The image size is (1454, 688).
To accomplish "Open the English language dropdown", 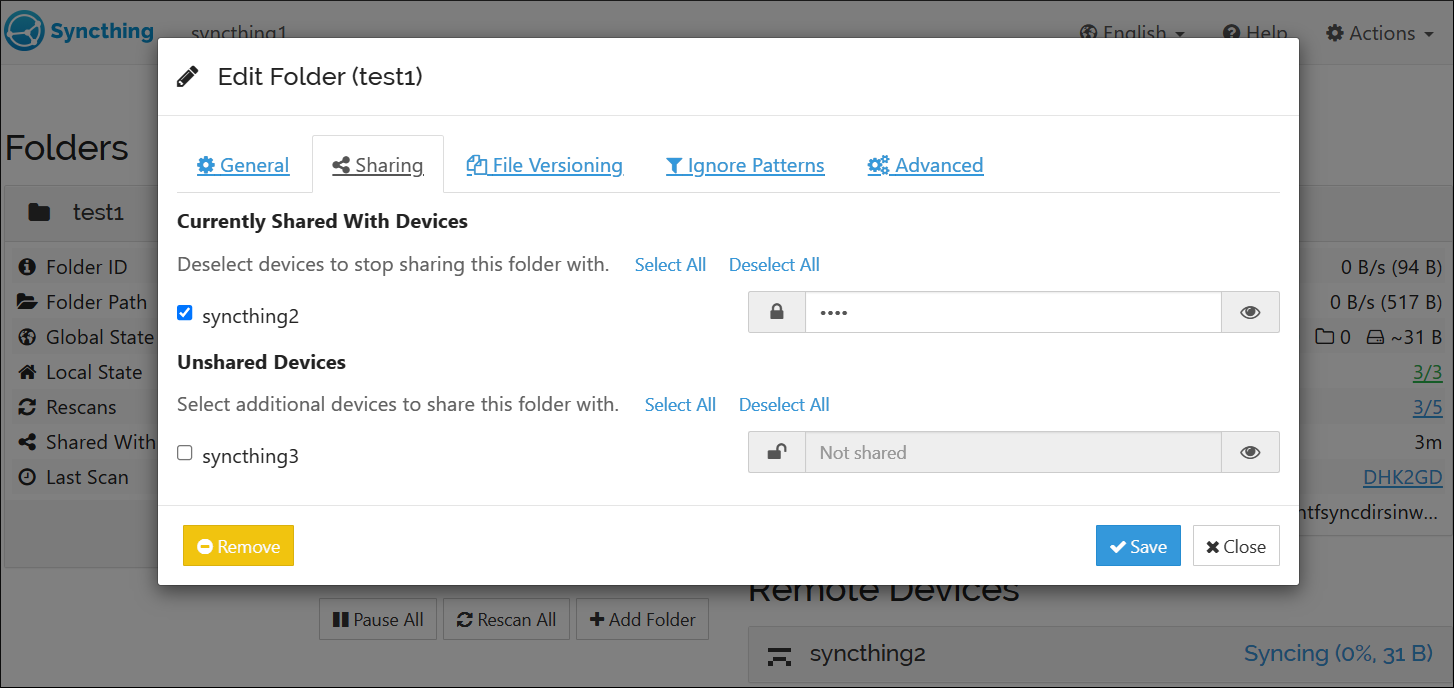I will click(x=1132, y=33).
